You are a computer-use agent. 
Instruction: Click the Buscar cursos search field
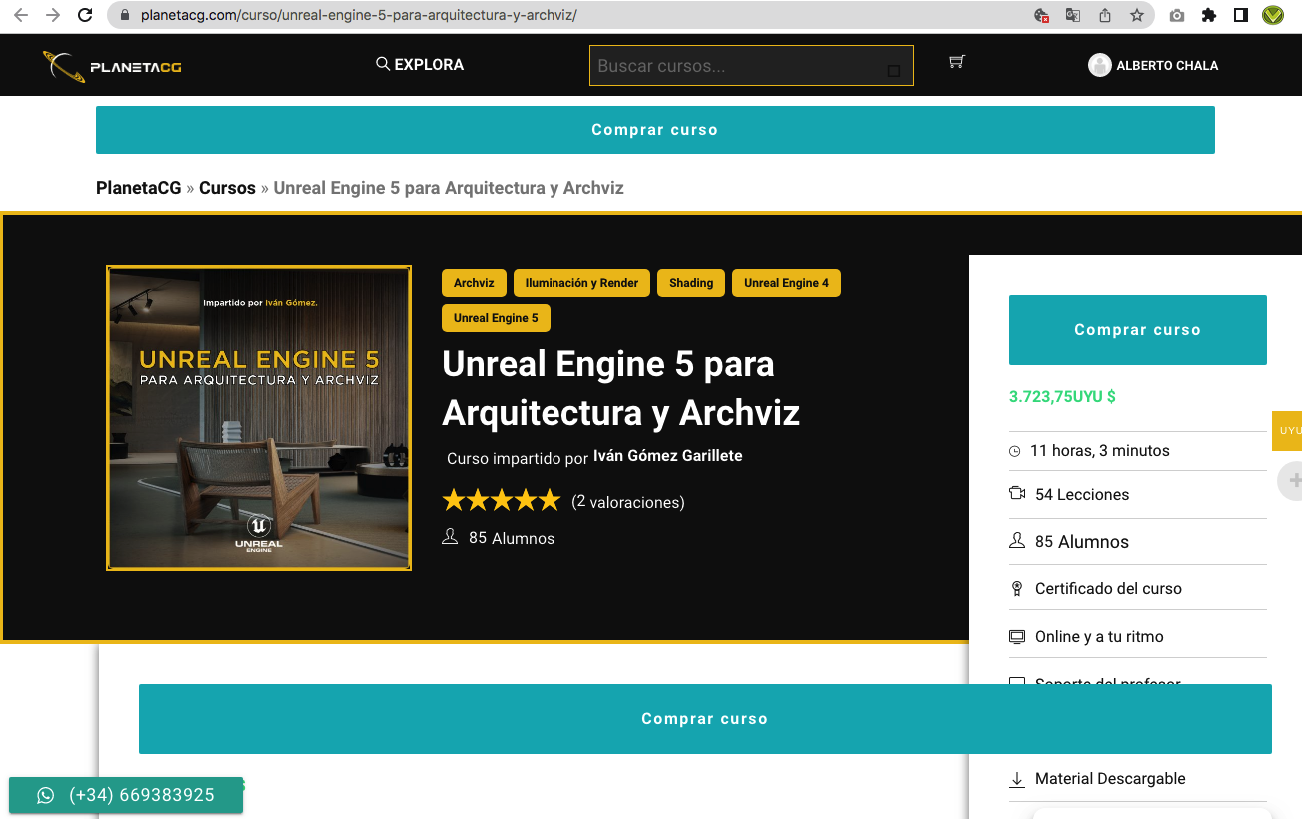coord(751,66)
